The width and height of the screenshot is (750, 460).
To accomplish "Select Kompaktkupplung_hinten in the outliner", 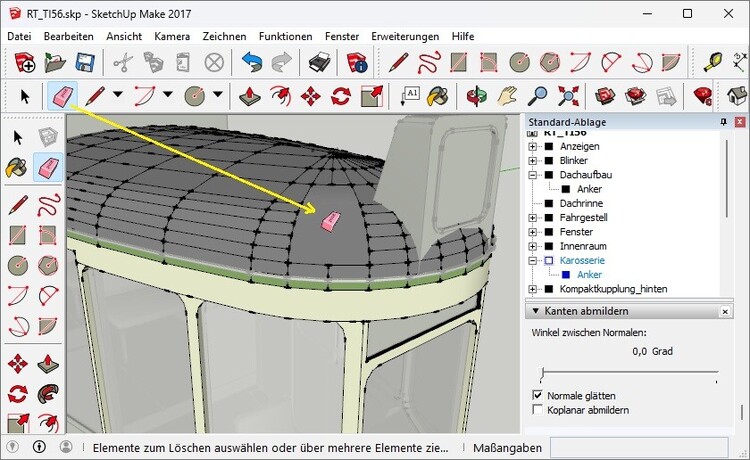I will point(613,289).
